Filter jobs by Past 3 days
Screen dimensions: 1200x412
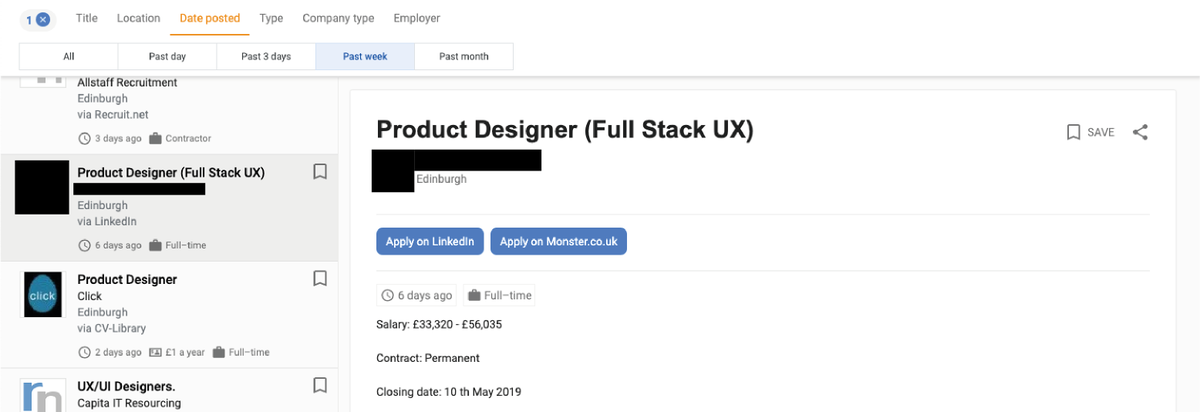(x=266, y=57)
